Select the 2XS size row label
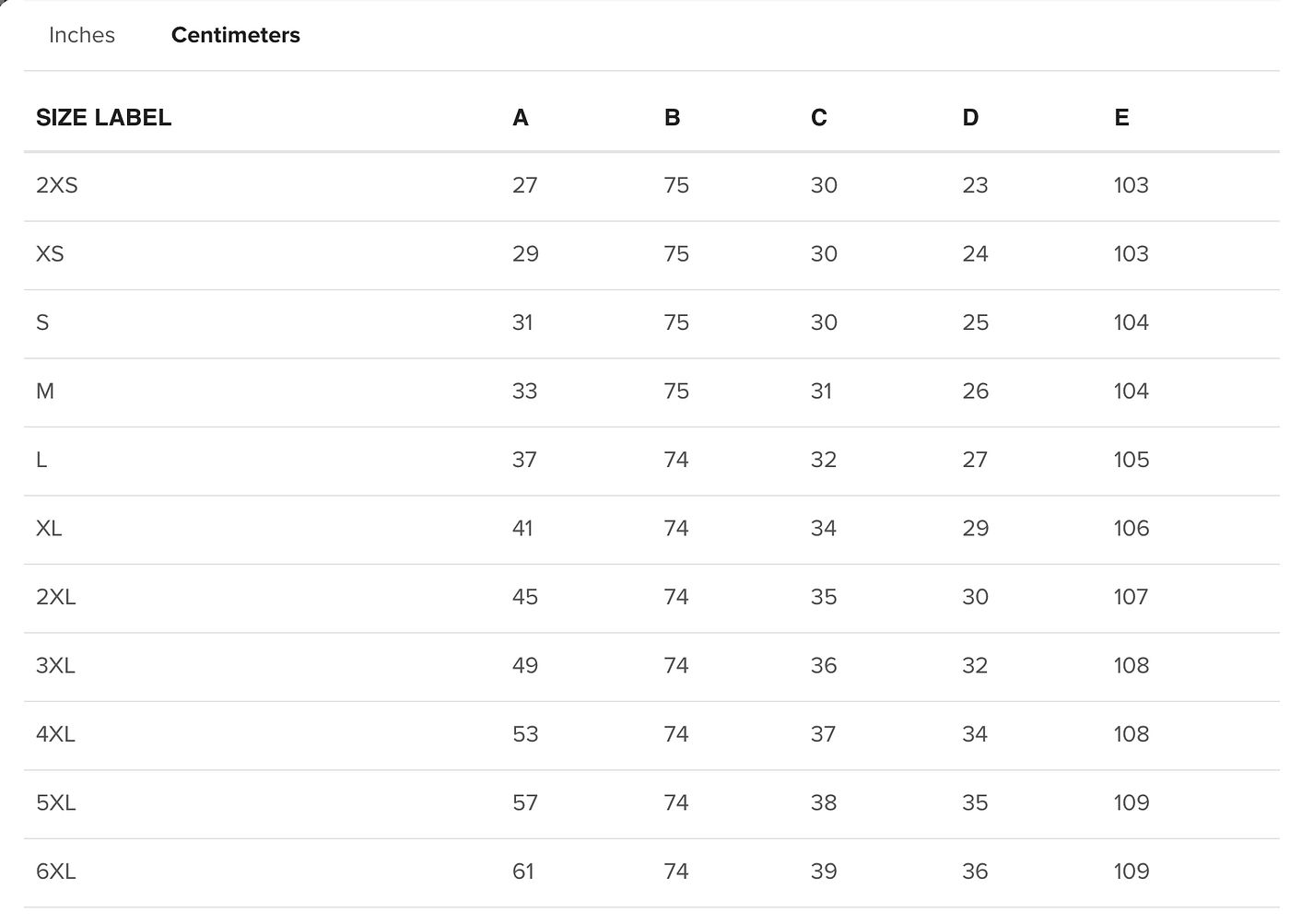The image size is (1290, 924). [x=57, y=185]
